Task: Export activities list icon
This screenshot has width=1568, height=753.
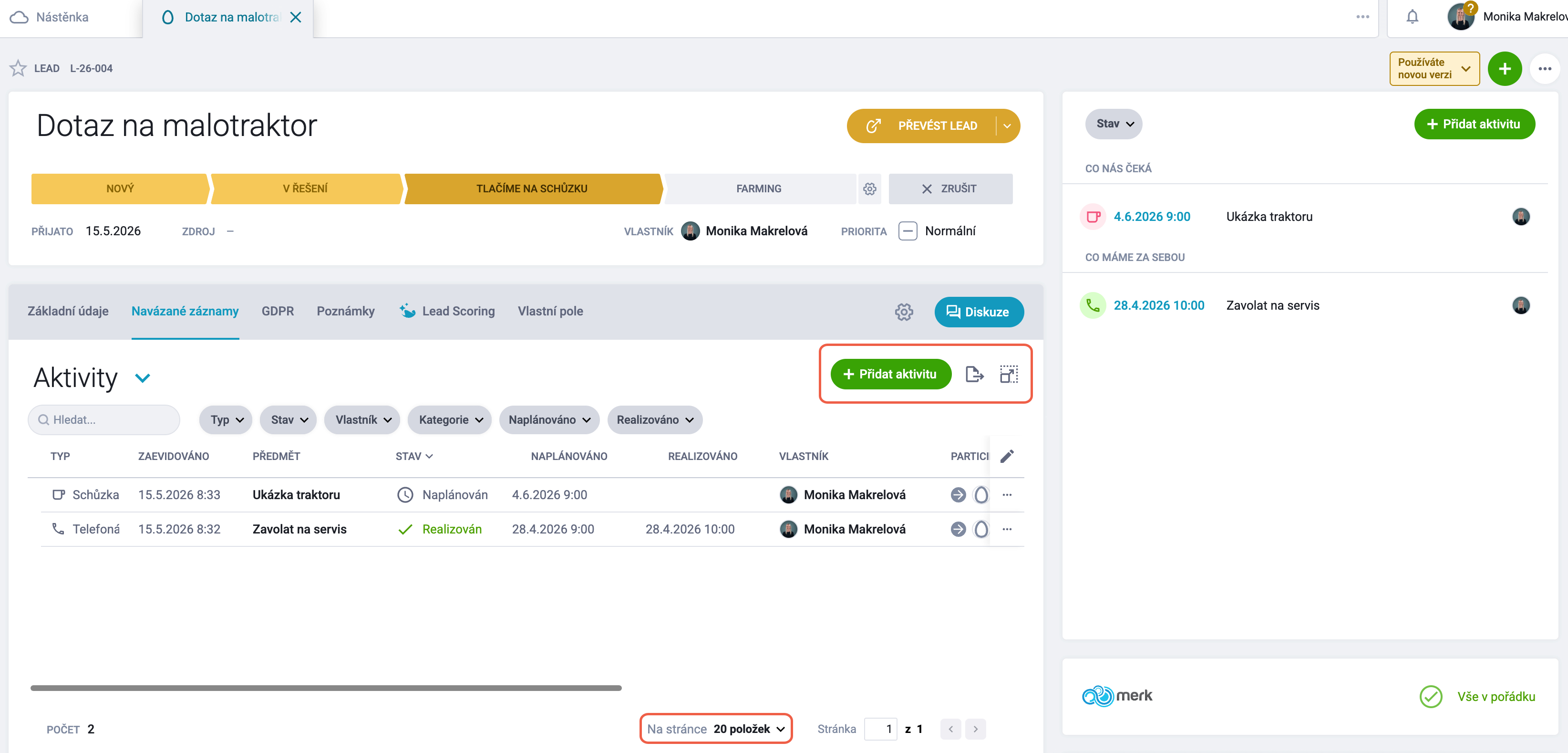Action: click(974, 374)
